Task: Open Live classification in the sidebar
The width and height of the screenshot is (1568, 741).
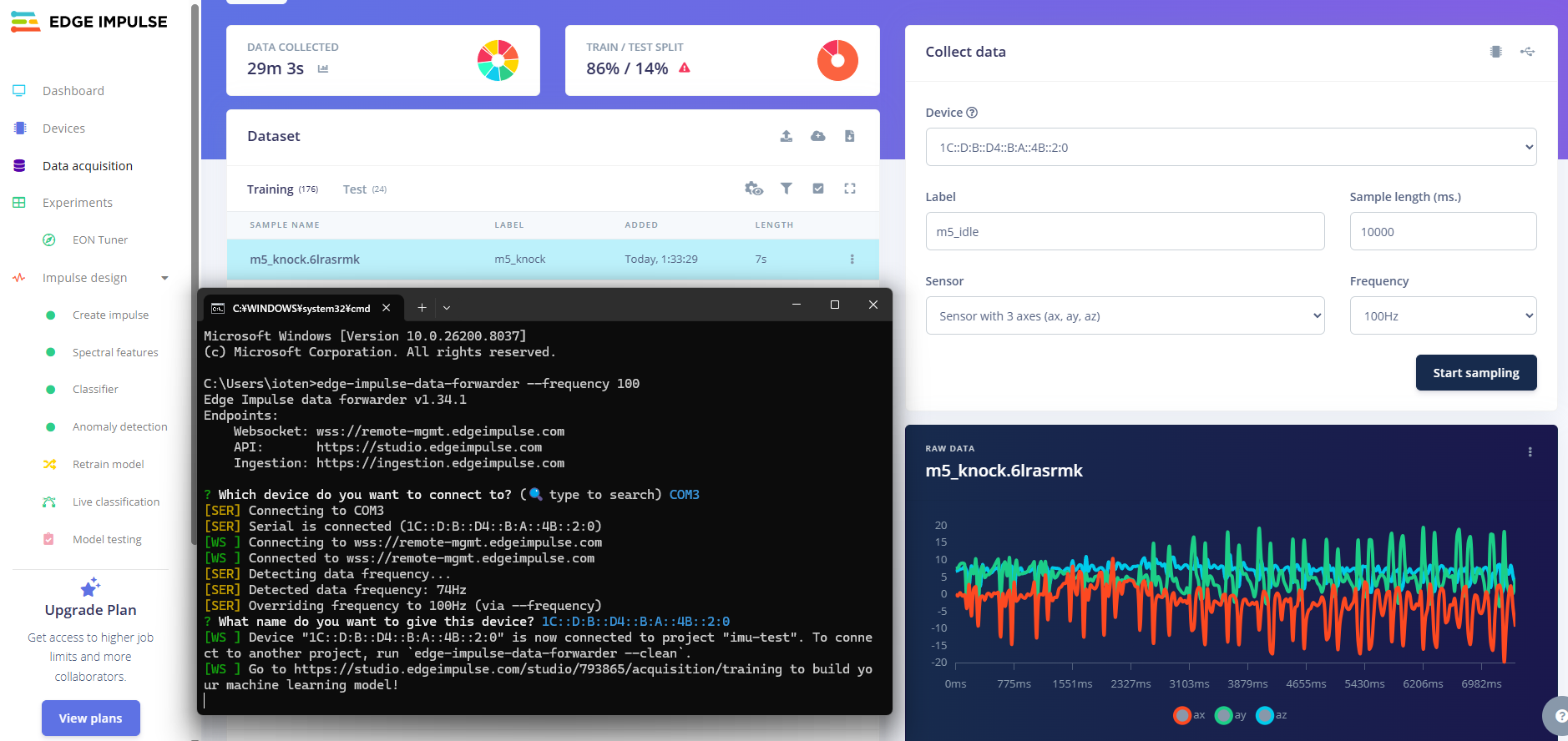Action: click(x=115, y=502)
